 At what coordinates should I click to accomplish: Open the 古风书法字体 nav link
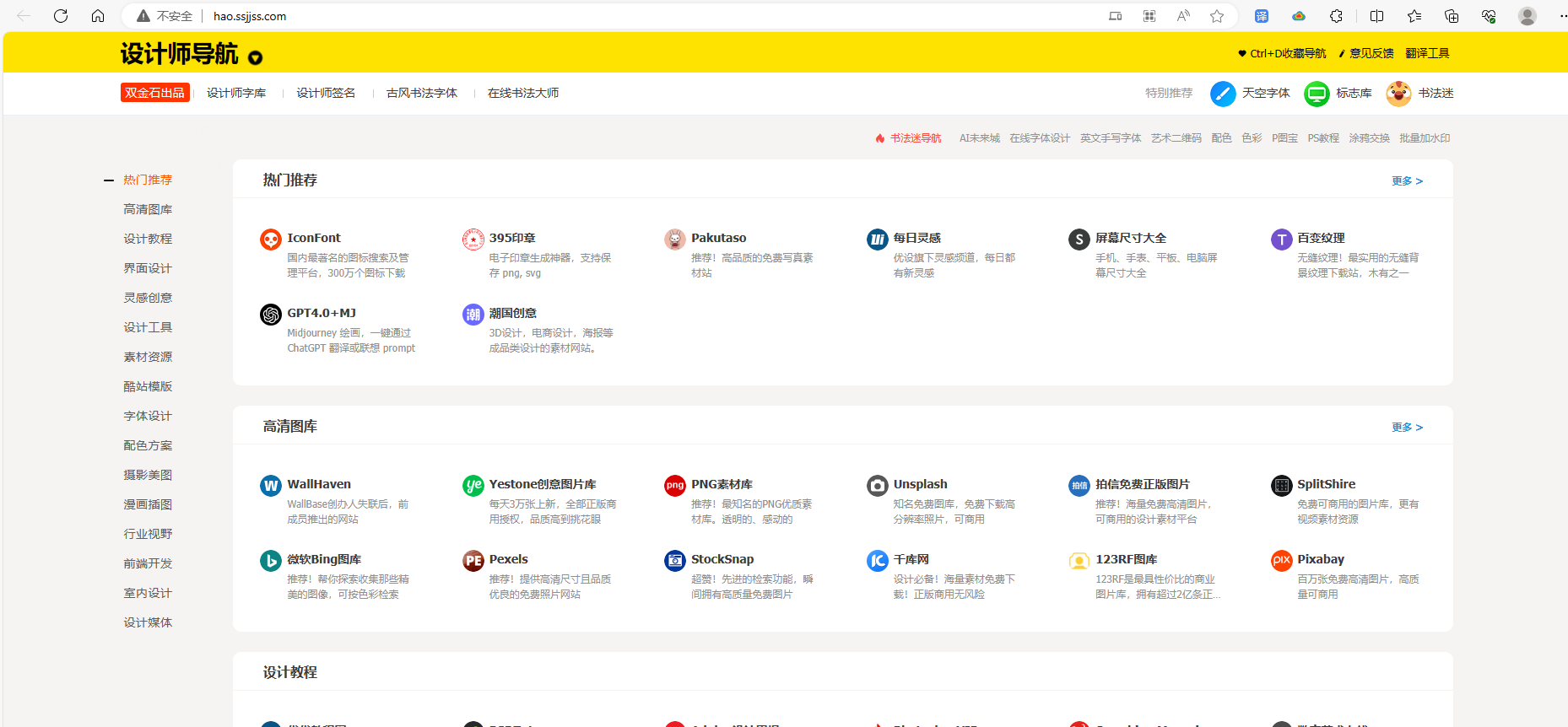click(422, 93)
